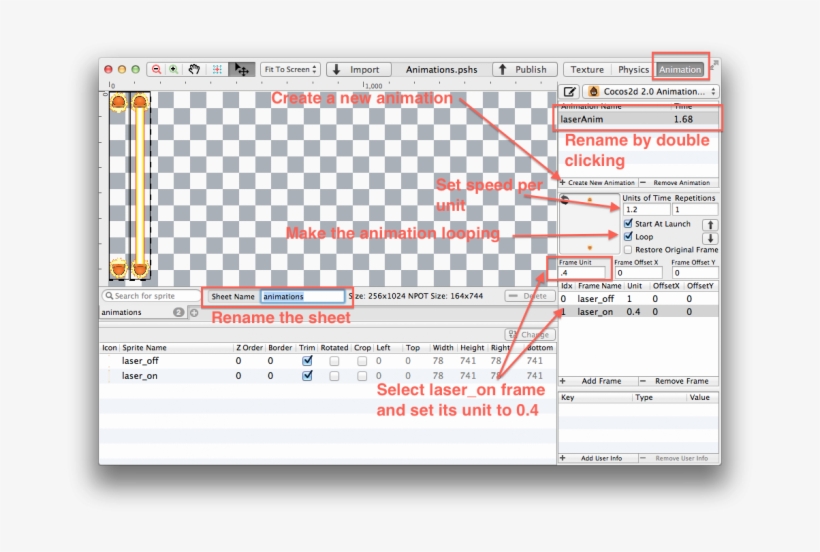This screenshot has width=820, height=552.
Task: Toggle the grid snap tool icon
Action: pyautogui.click(x=216, y=70)
